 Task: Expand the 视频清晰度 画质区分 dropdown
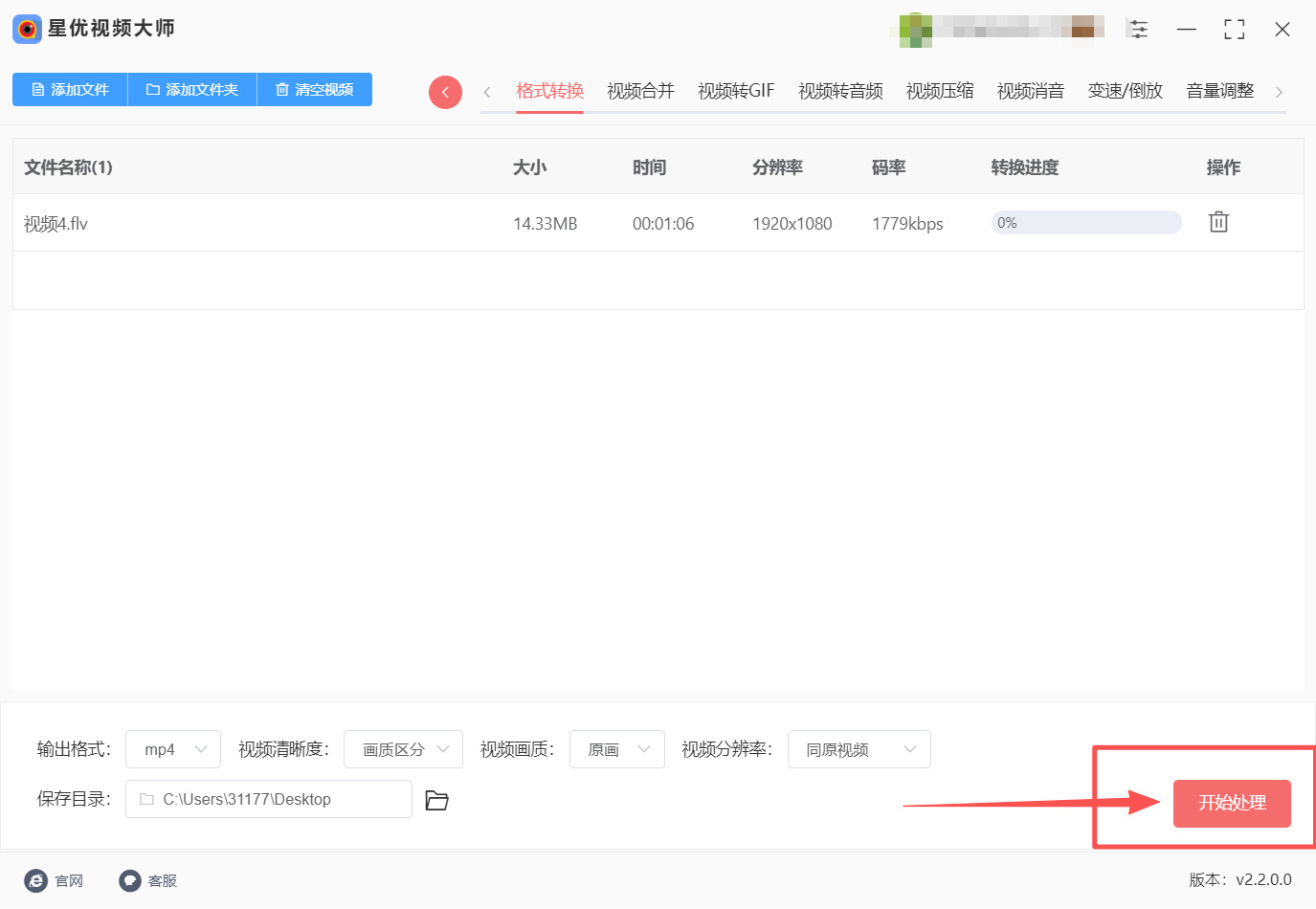pos(403,749)
